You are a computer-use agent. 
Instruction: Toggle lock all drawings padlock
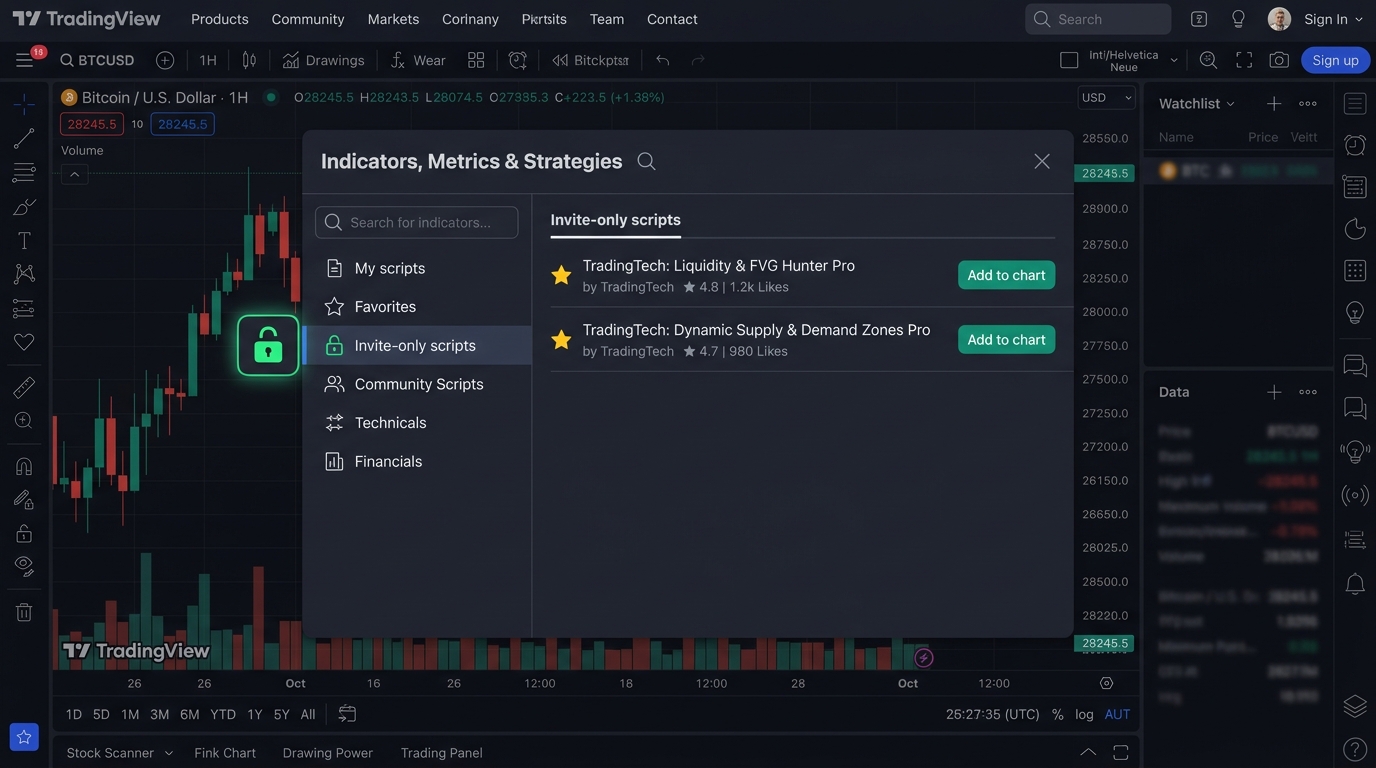coord(24,534)
